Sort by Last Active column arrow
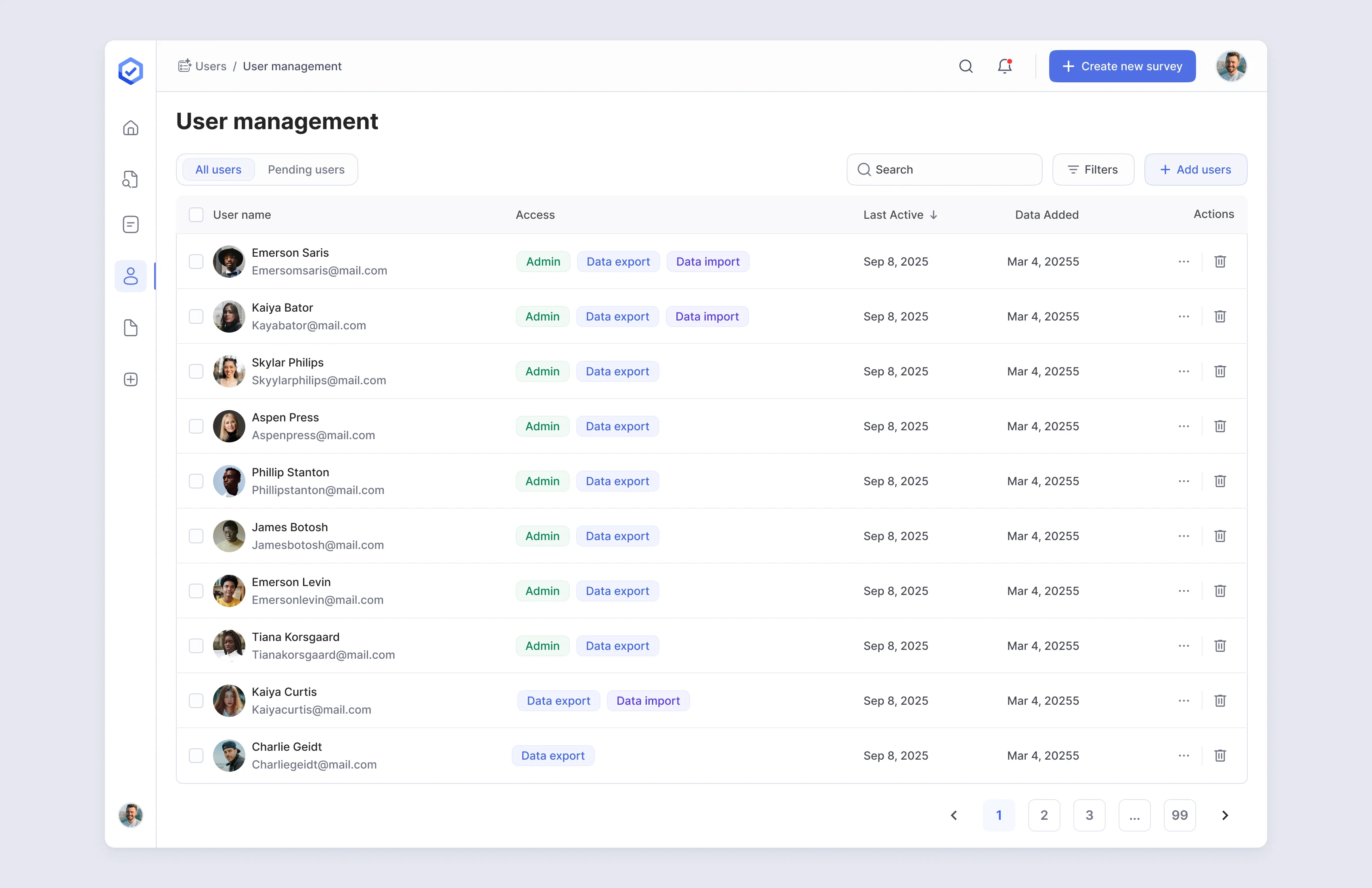The width and height of the screenshot is (1372, 888). tap(934, 214)
